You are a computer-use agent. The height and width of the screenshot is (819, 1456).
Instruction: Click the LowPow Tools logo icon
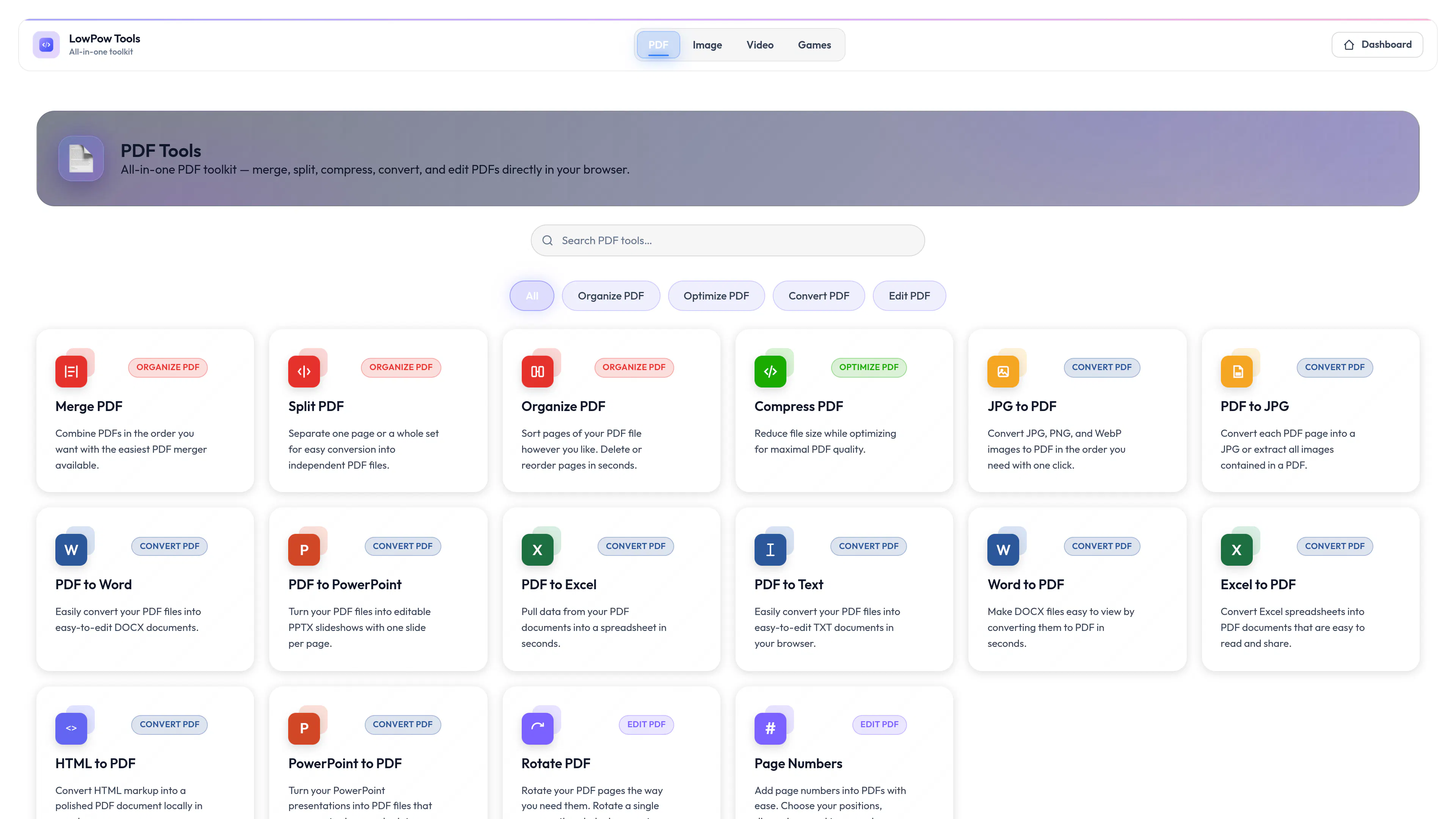coord(46,45)
